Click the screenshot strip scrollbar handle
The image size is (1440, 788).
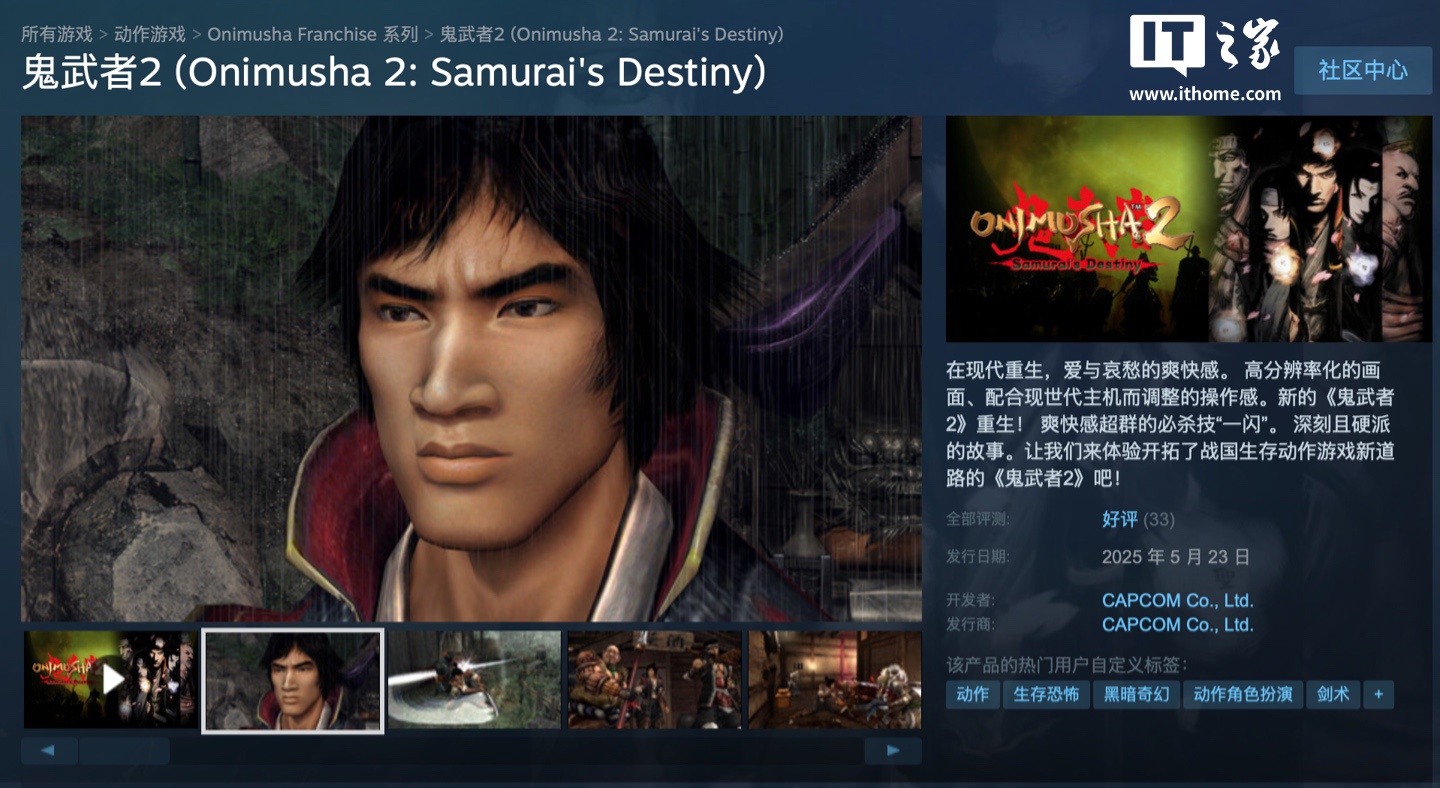[124, 751]
